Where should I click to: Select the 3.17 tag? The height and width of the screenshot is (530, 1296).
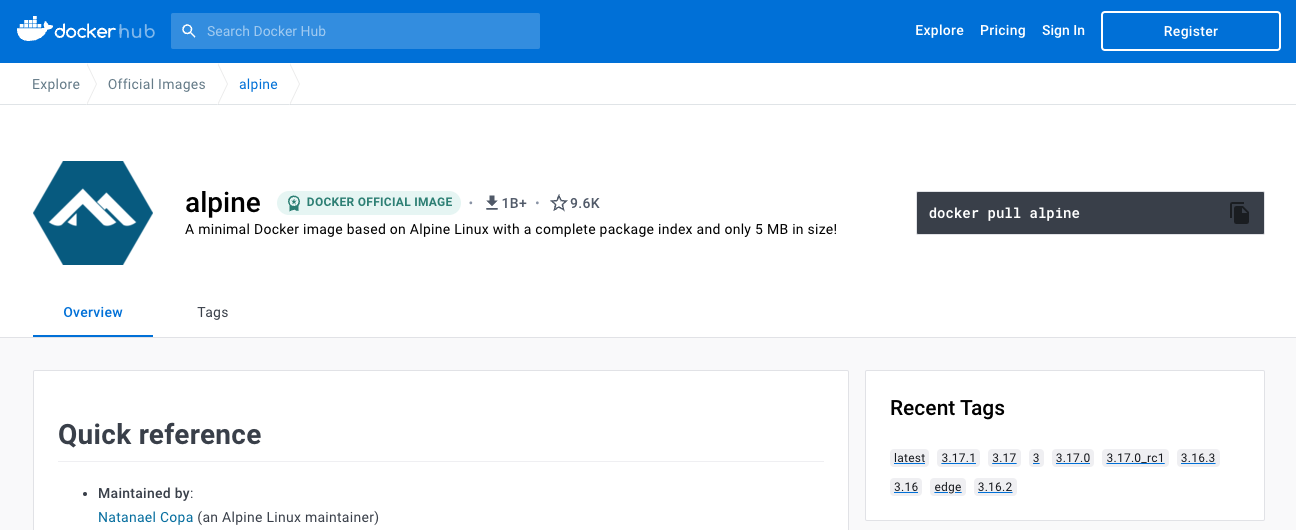point(1004,458)
